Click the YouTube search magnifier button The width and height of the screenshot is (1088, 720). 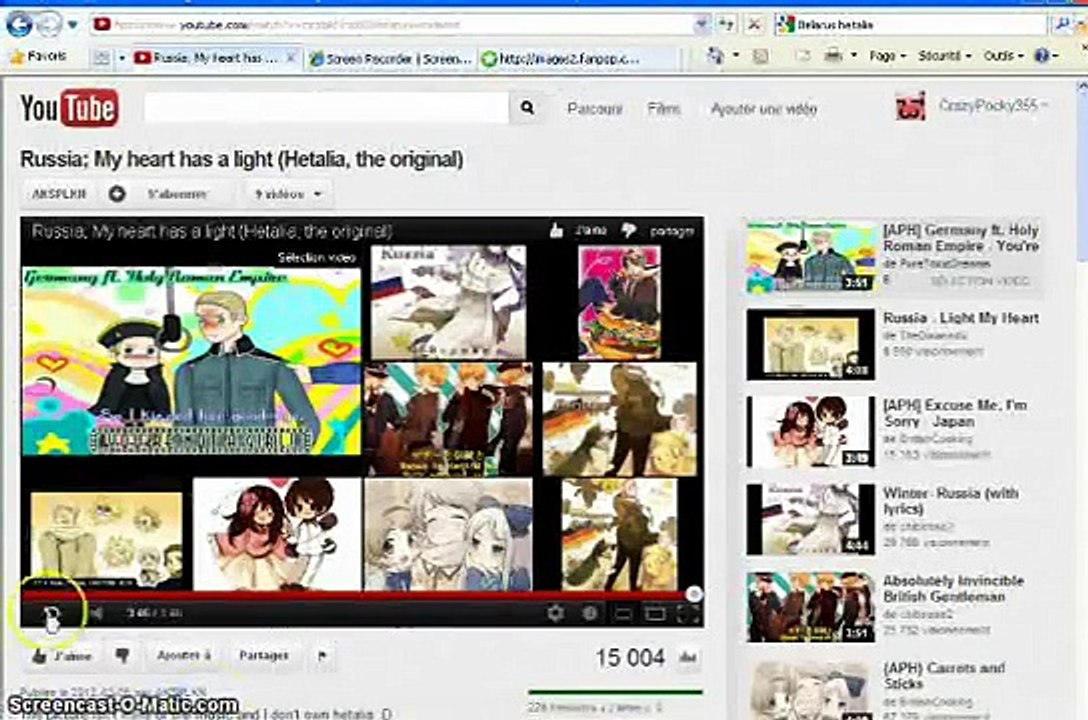point(527,108)
